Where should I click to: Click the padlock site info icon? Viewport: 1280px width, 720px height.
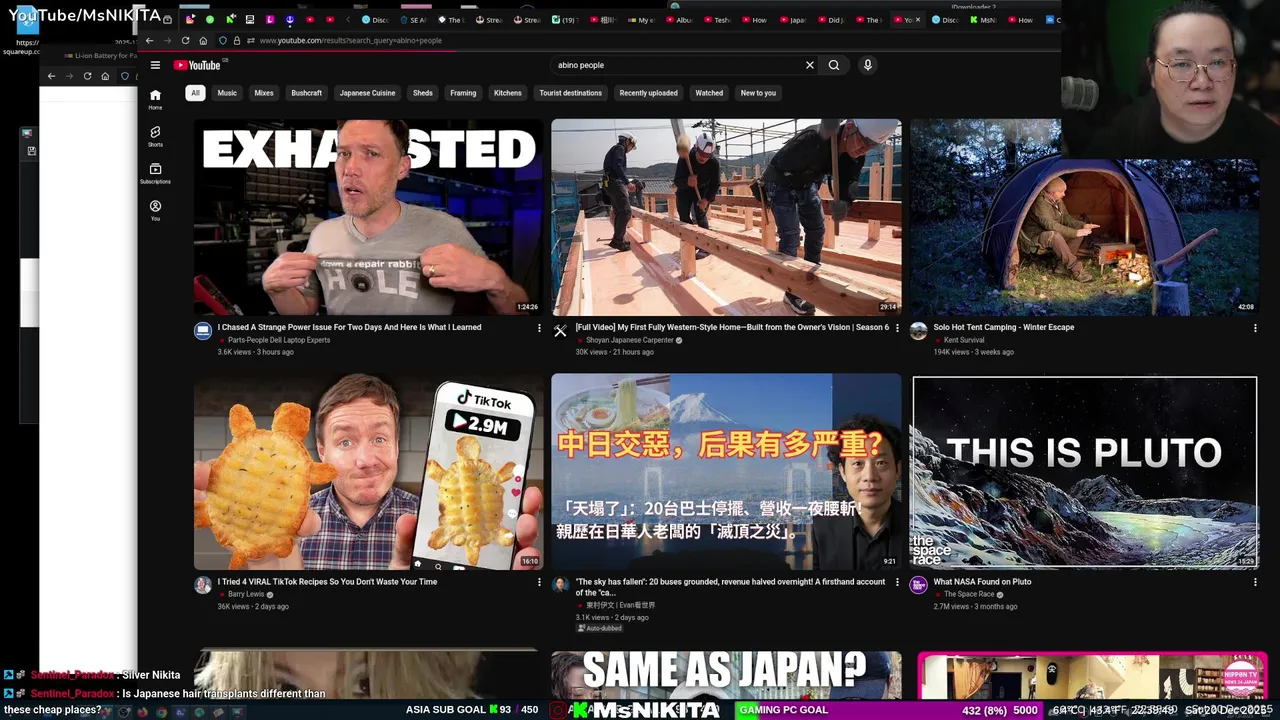236,41
